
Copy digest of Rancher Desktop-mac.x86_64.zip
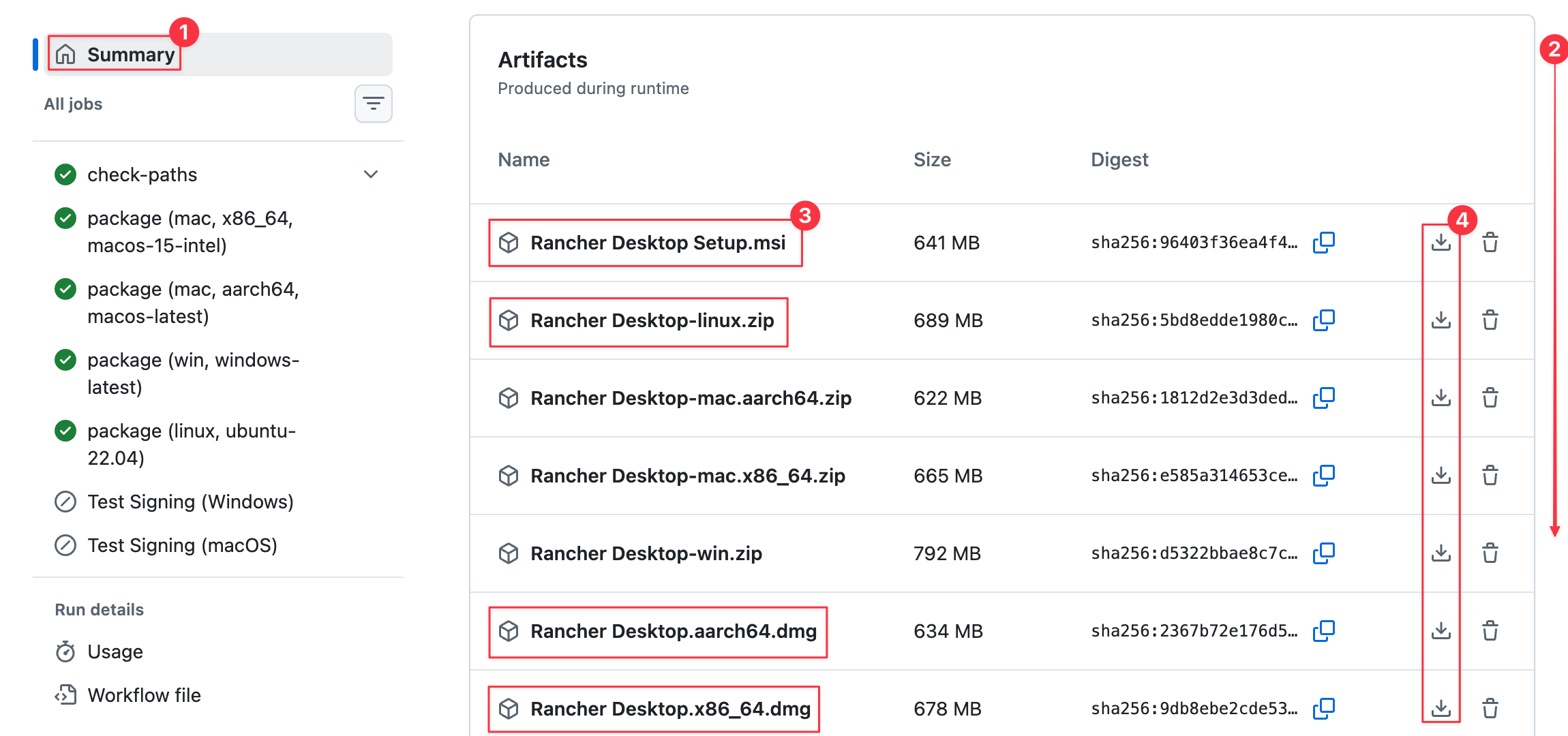click(1323, 476)
